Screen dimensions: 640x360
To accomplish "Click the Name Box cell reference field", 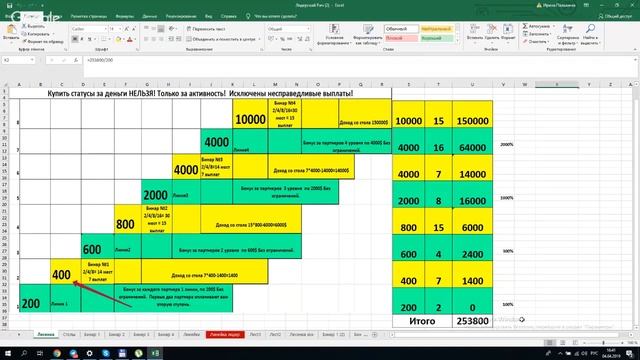I will point(18,60).
